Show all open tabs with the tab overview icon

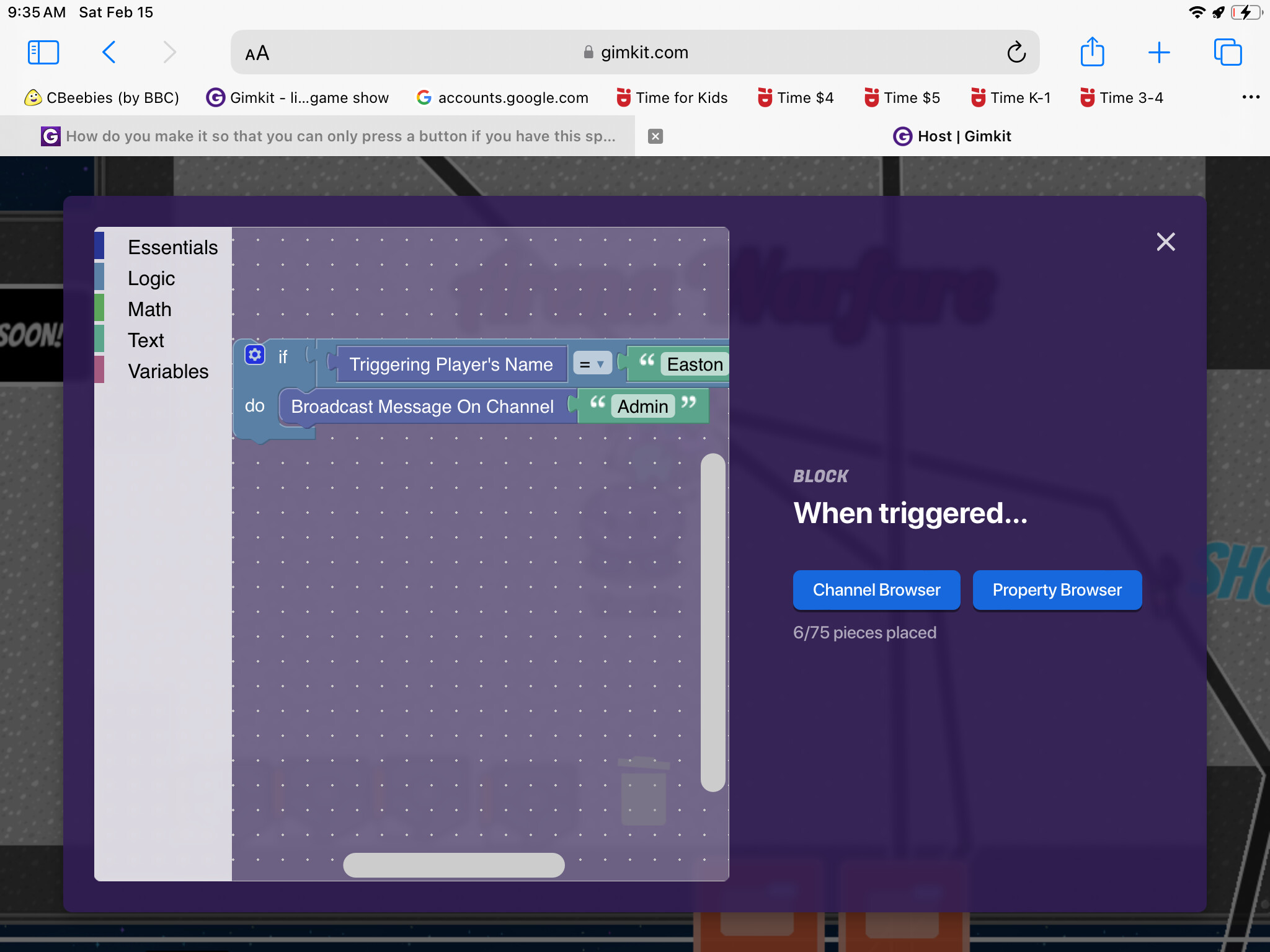(x=1227, y=52)
